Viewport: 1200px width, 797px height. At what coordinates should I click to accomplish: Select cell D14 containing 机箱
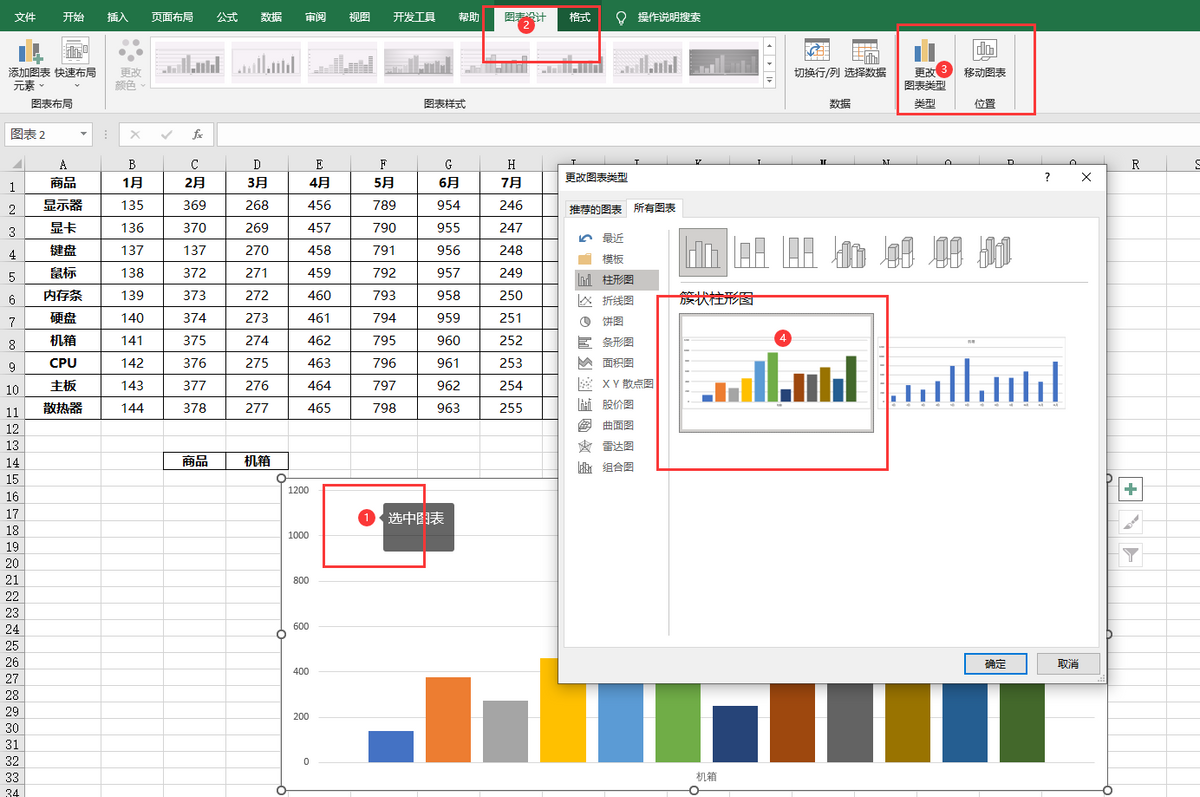(x=257, y=461)
